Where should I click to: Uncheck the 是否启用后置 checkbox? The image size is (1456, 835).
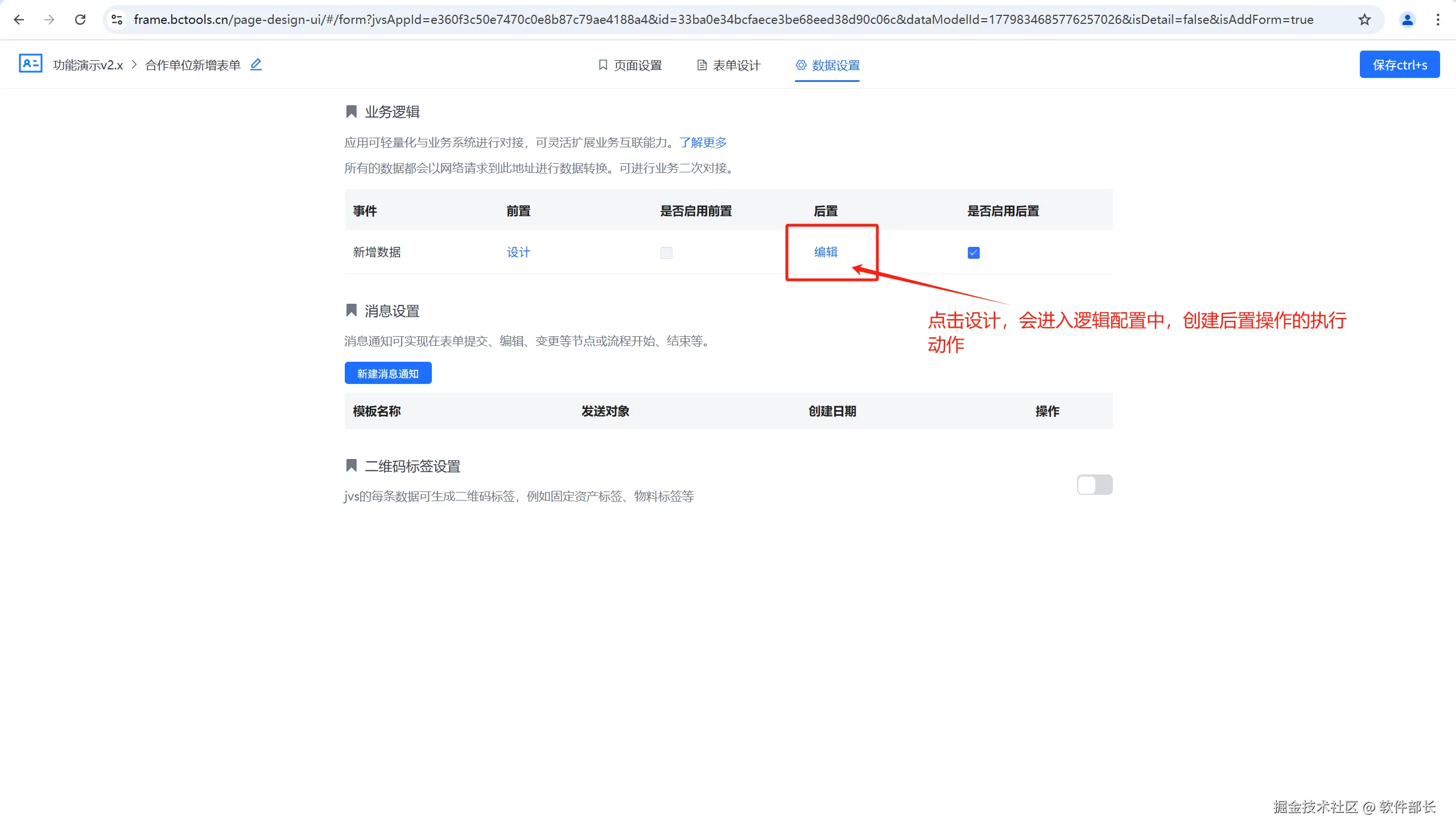[x=974, y=253]
